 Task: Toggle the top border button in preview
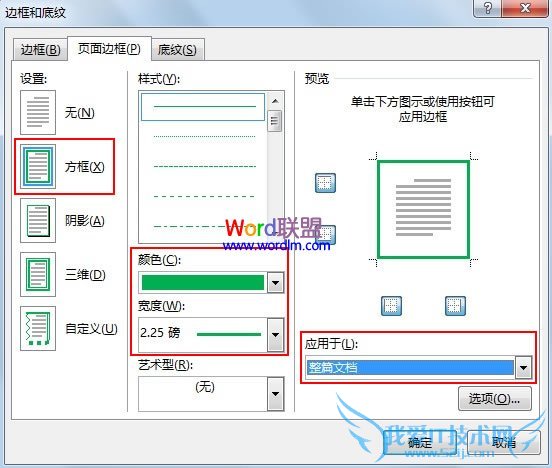point(325,183)
